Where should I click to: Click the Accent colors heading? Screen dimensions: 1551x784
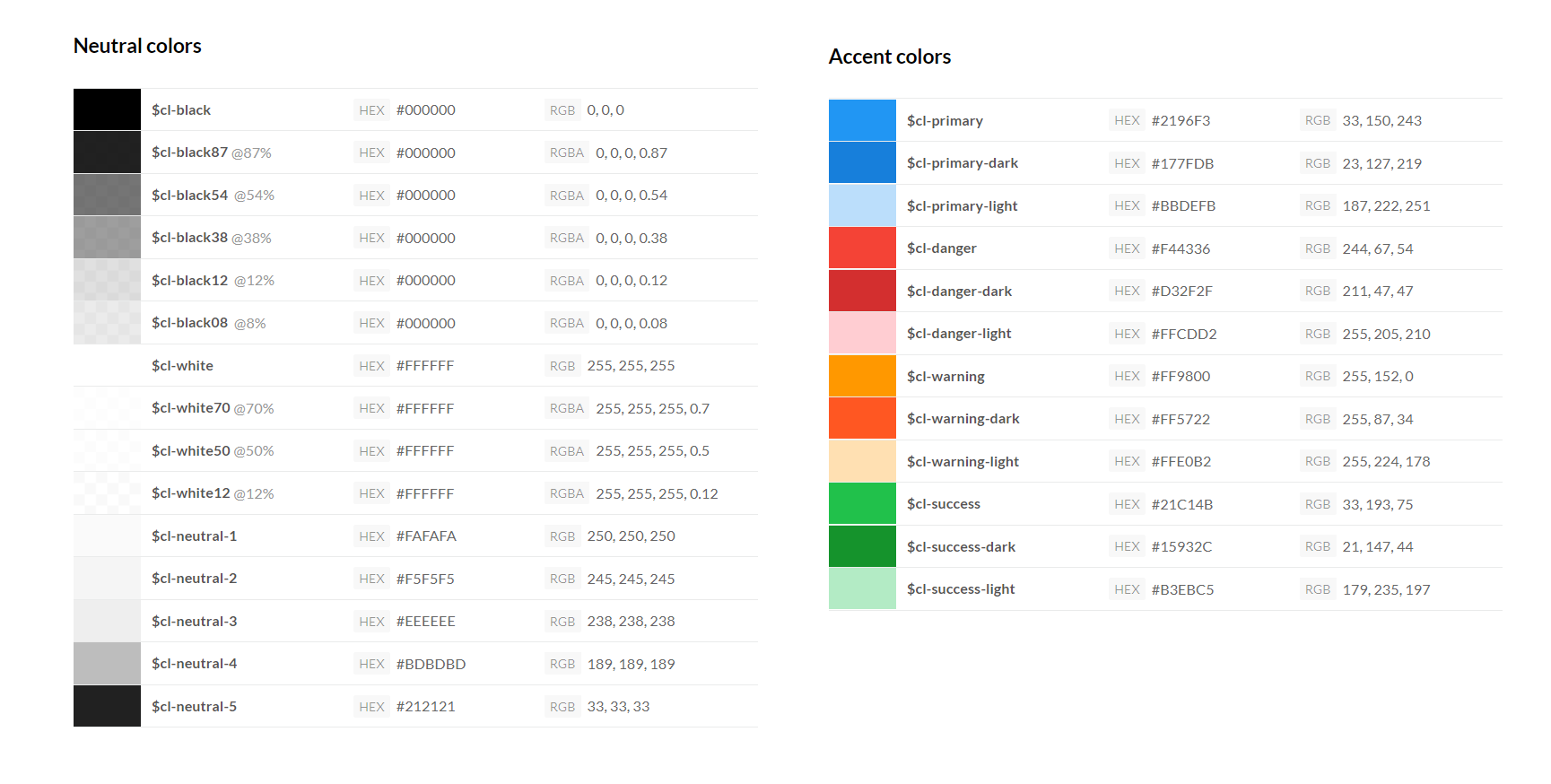coord(889,57)
